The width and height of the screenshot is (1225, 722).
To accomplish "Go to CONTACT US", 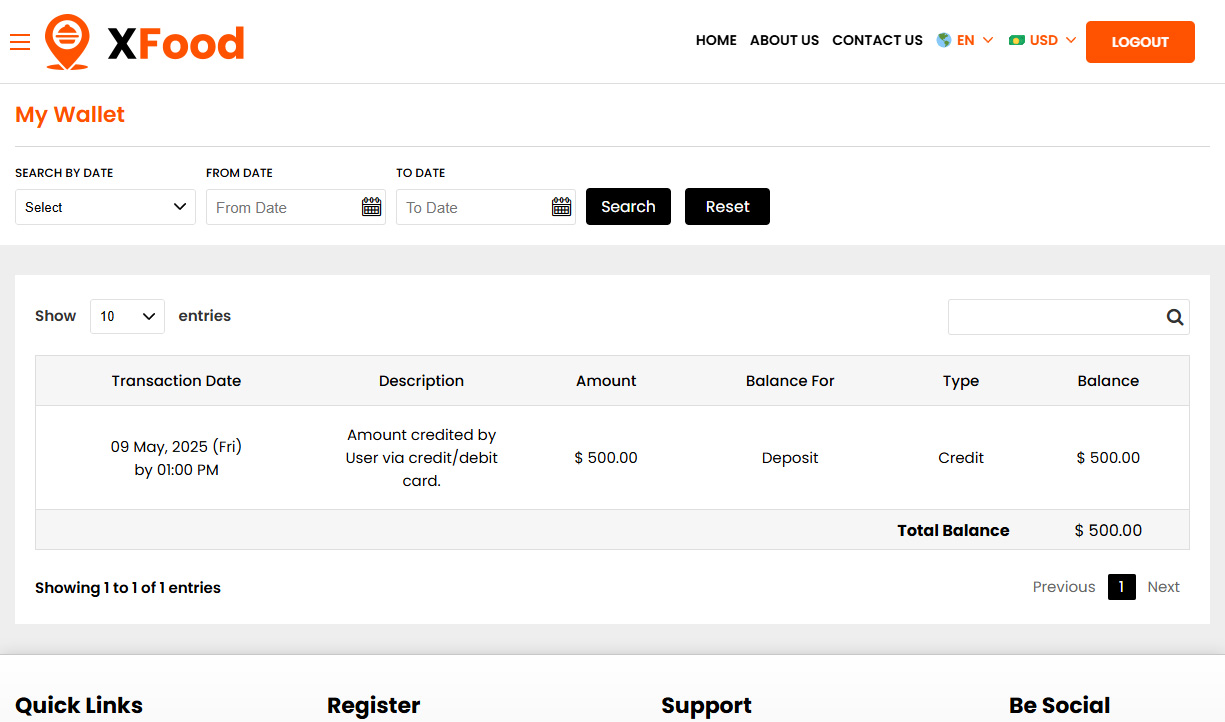I will click(x=877, y=40).
